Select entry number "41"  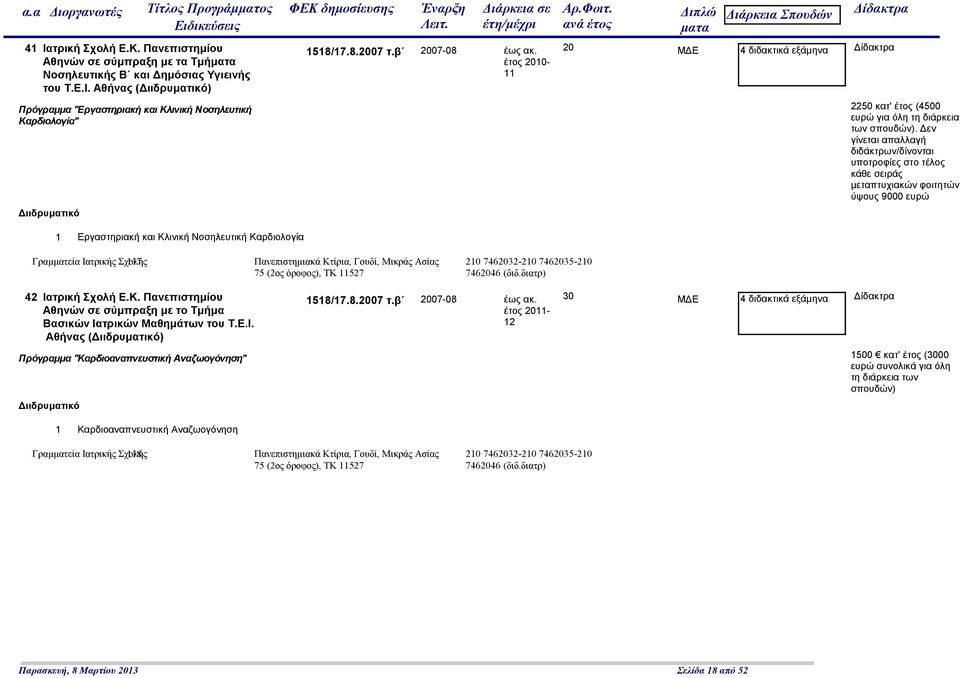[31, 48]
